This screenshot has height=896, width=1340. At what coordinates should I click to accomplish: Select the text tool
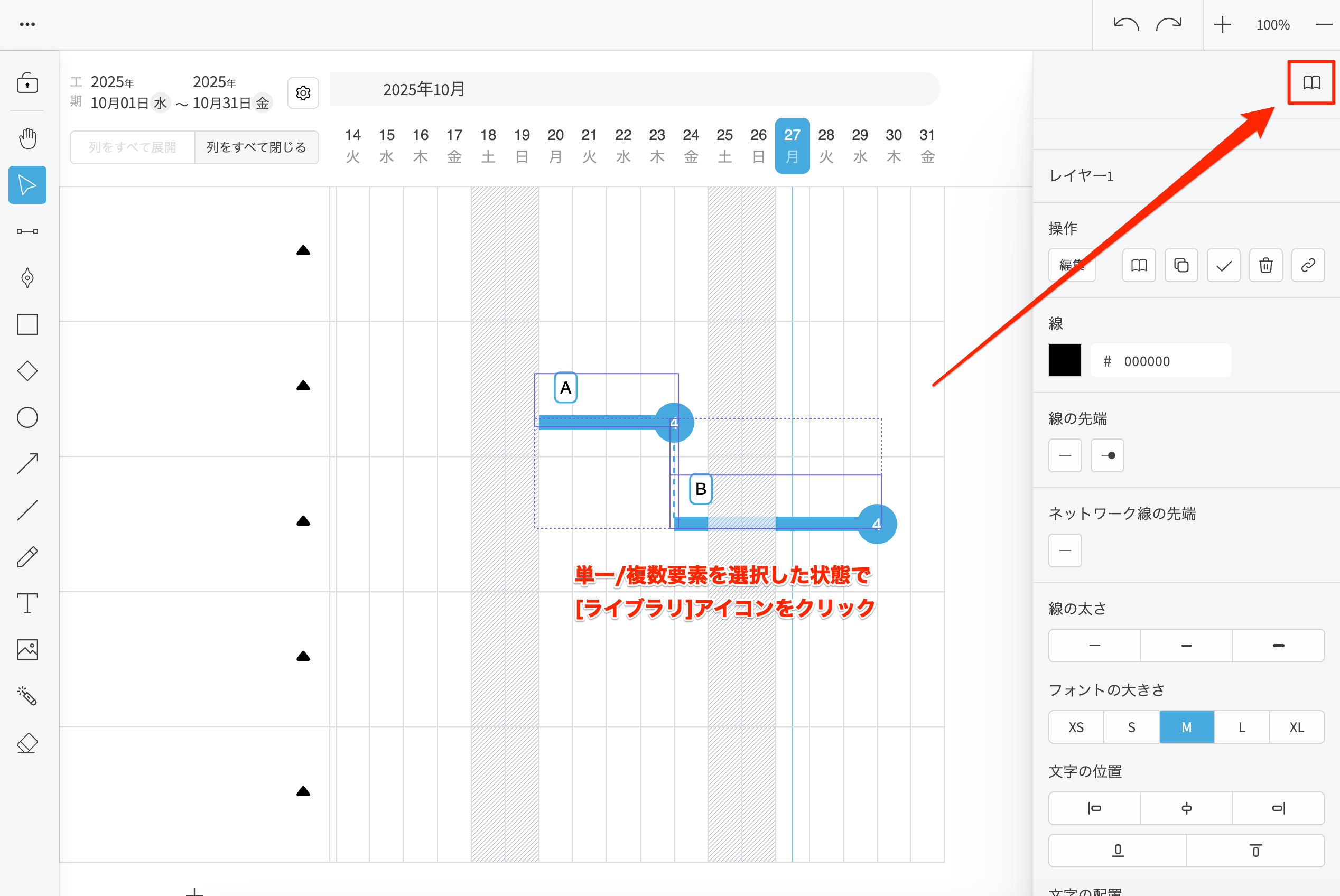click(27, 603)
